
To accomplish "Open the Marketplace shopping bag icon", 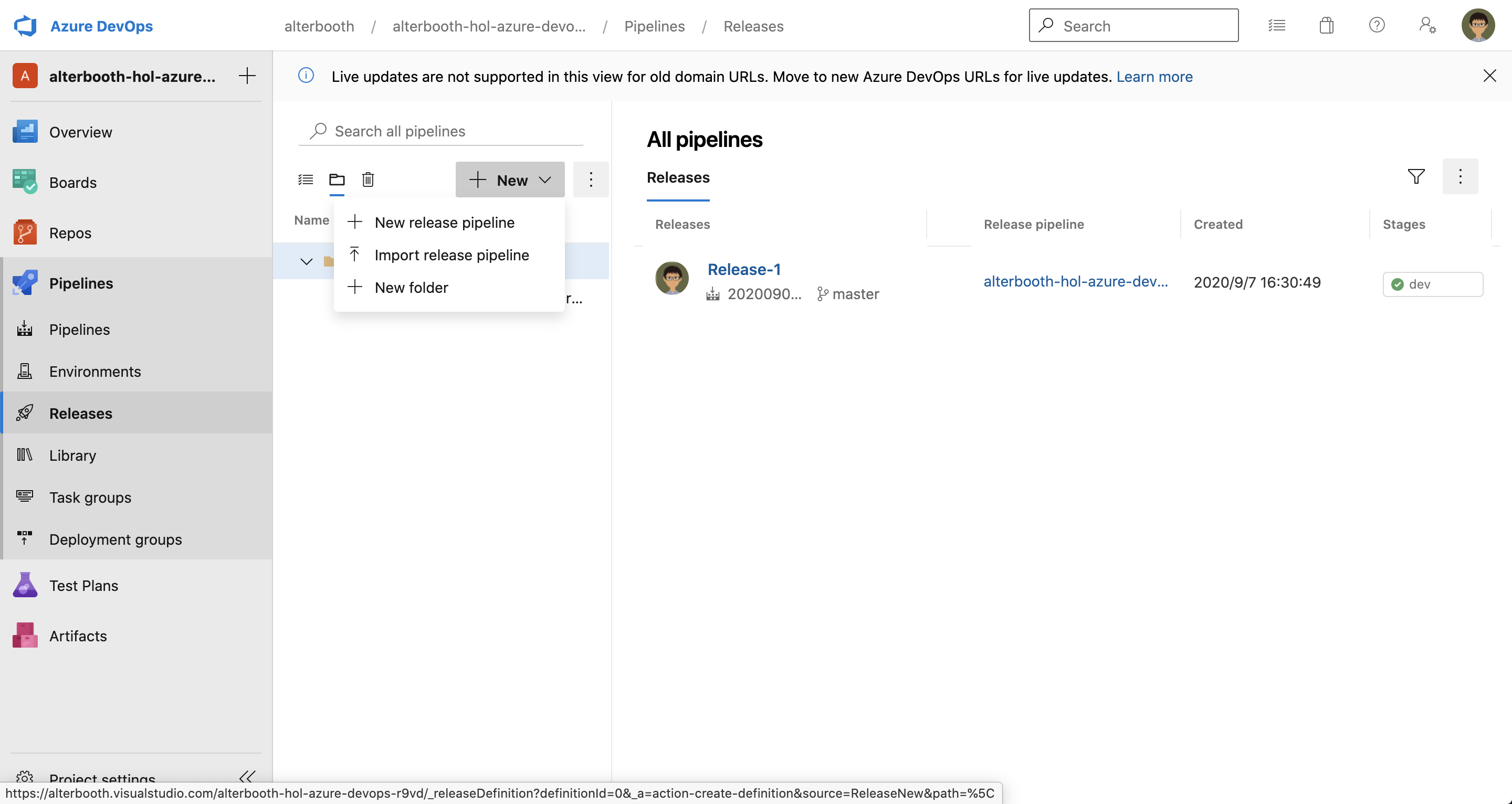I will [1326, 26].
